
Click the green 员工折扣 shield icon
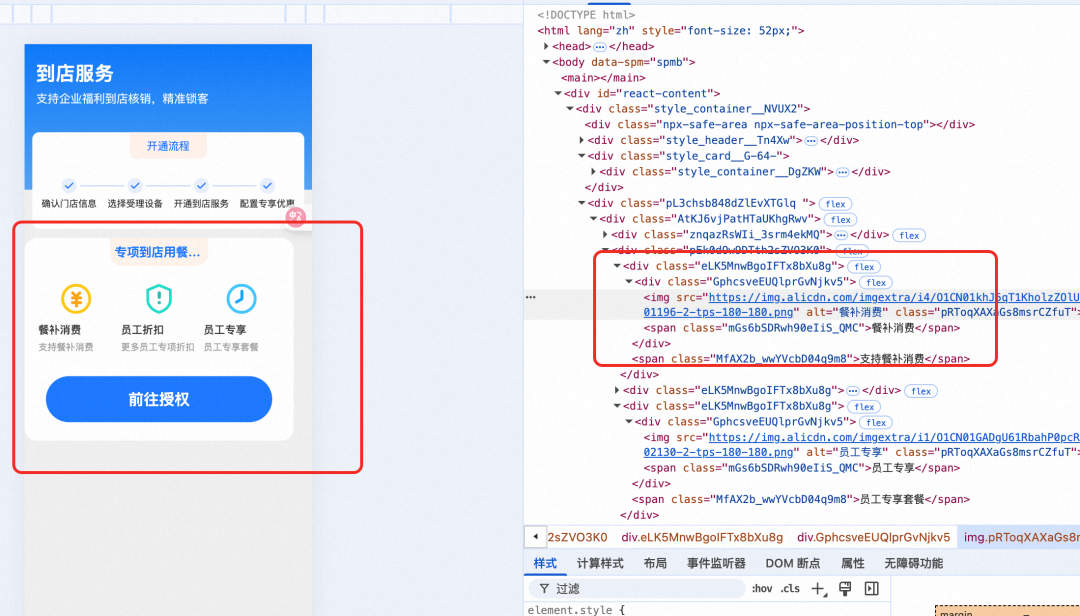pyautogui.click(x=159, y=298)
